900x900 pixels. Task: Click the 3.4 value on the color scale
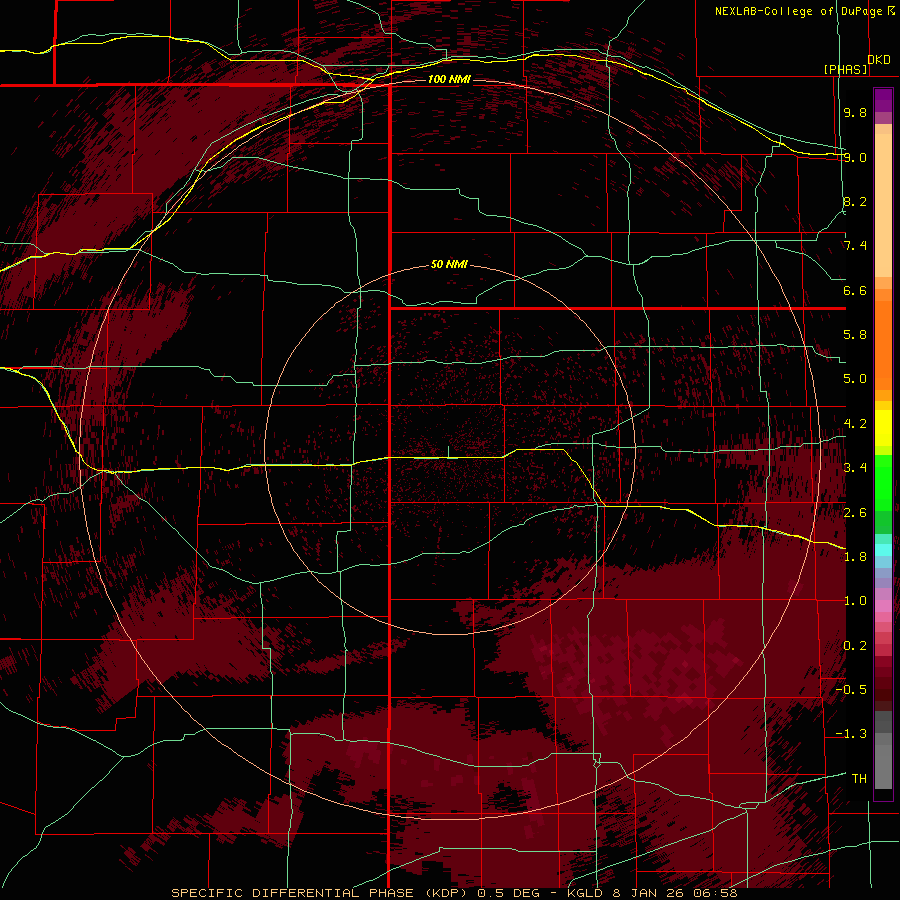[855, 468]
